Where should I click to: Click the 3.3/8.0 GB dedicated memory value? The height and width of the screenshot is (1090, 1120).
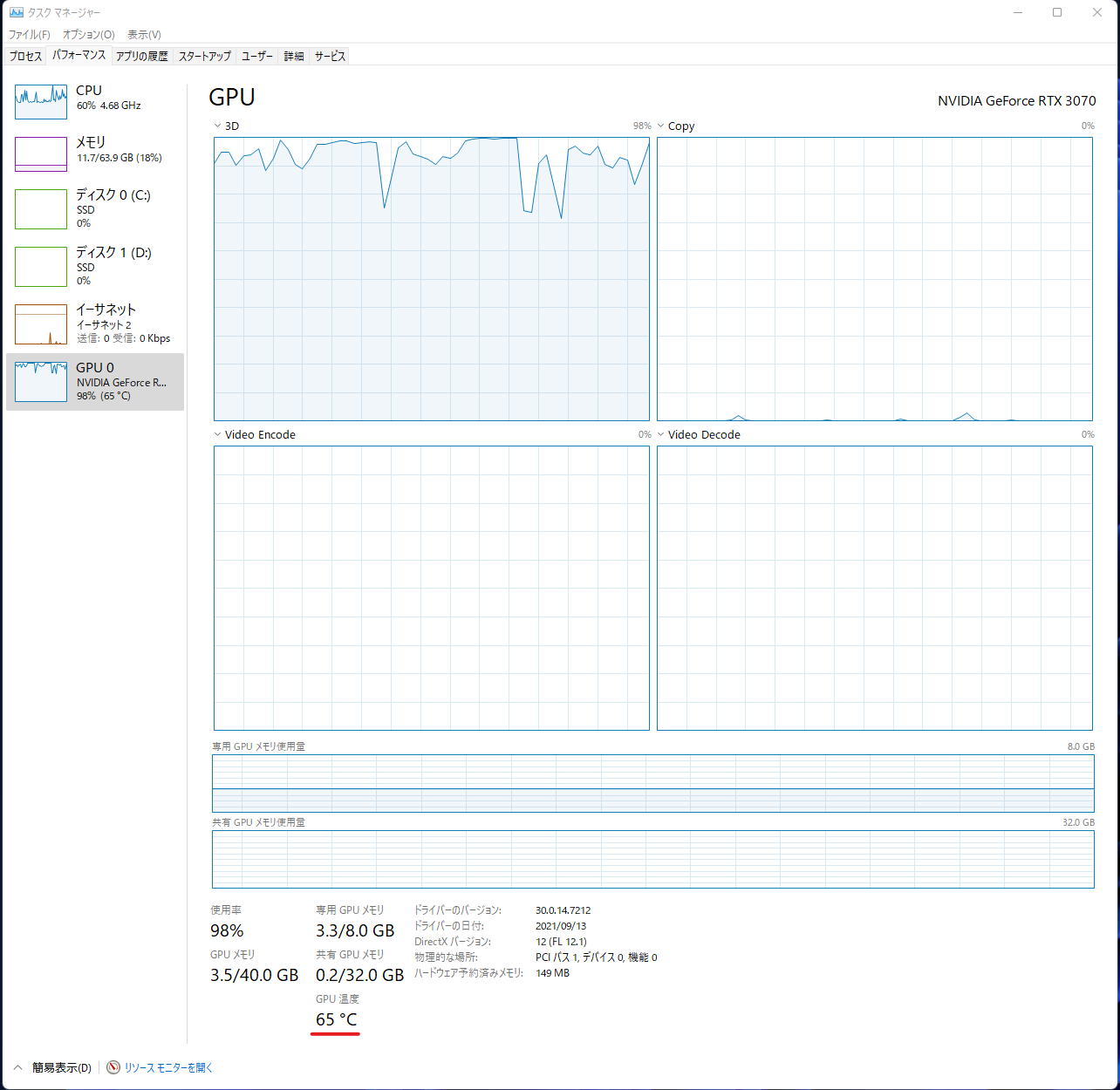(x=355, y=930)
